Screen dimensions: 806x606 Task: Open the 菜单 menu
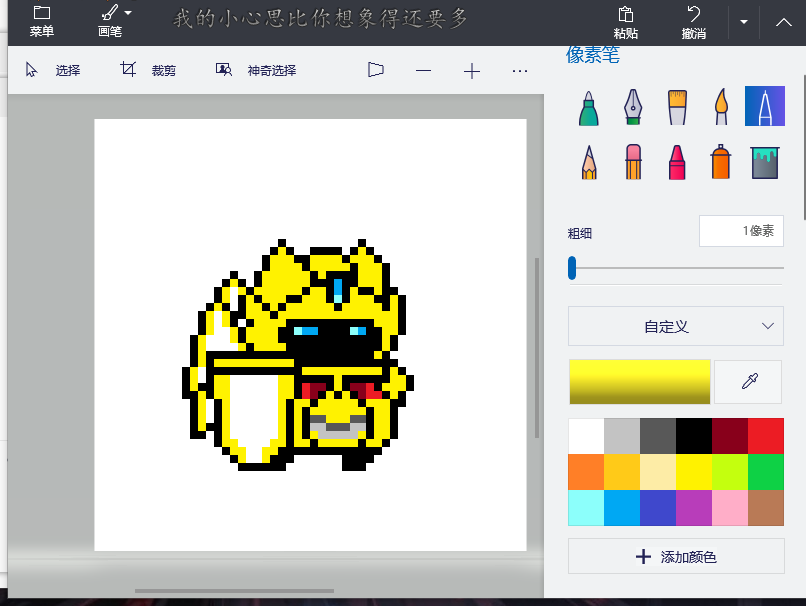point(42,22)
